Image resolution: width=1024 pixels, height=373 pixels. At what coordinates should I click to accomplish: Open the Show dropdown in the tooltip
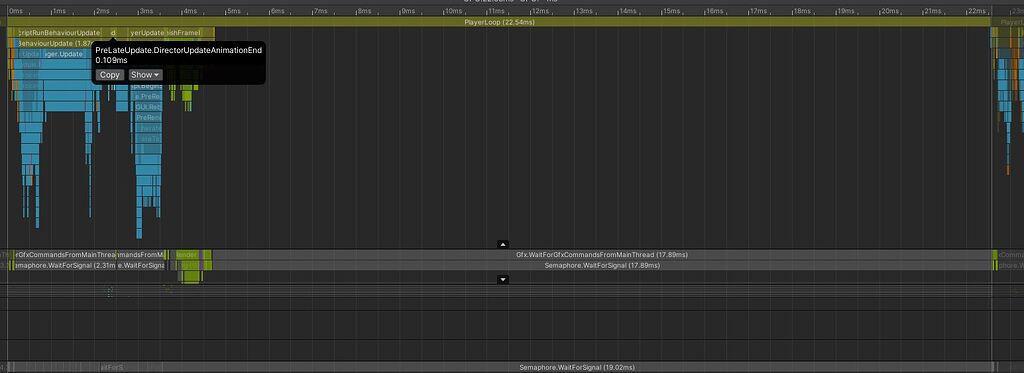coord(145,75)
